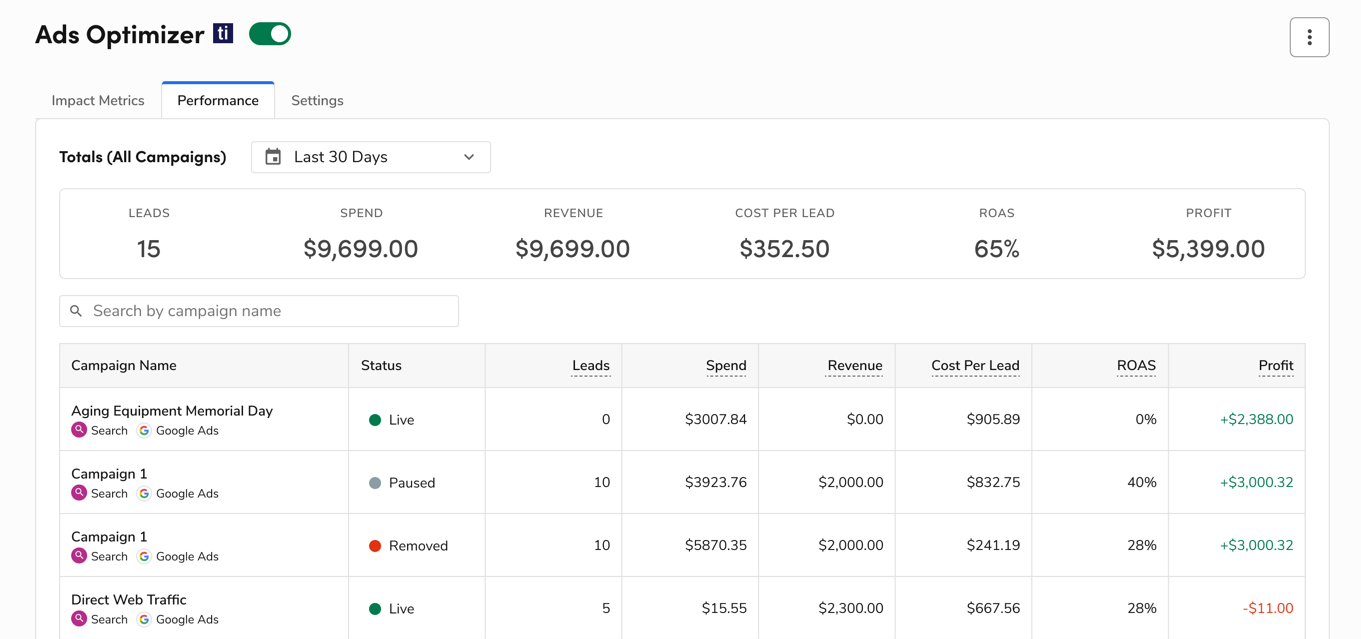The height and width of the screenshot is (639, 1361).
Task: Click gray Paused status dot for Campaign 1
Action: point(375,483)
